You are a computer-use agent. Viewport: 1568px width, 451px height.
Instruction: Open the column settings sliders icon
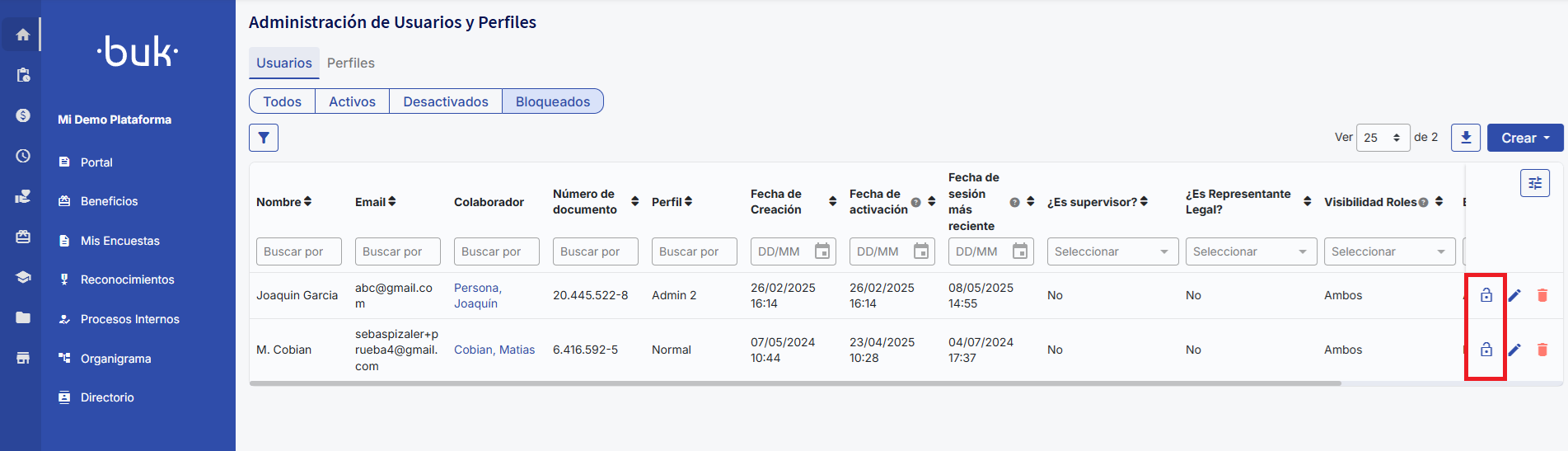[1534, 183]
